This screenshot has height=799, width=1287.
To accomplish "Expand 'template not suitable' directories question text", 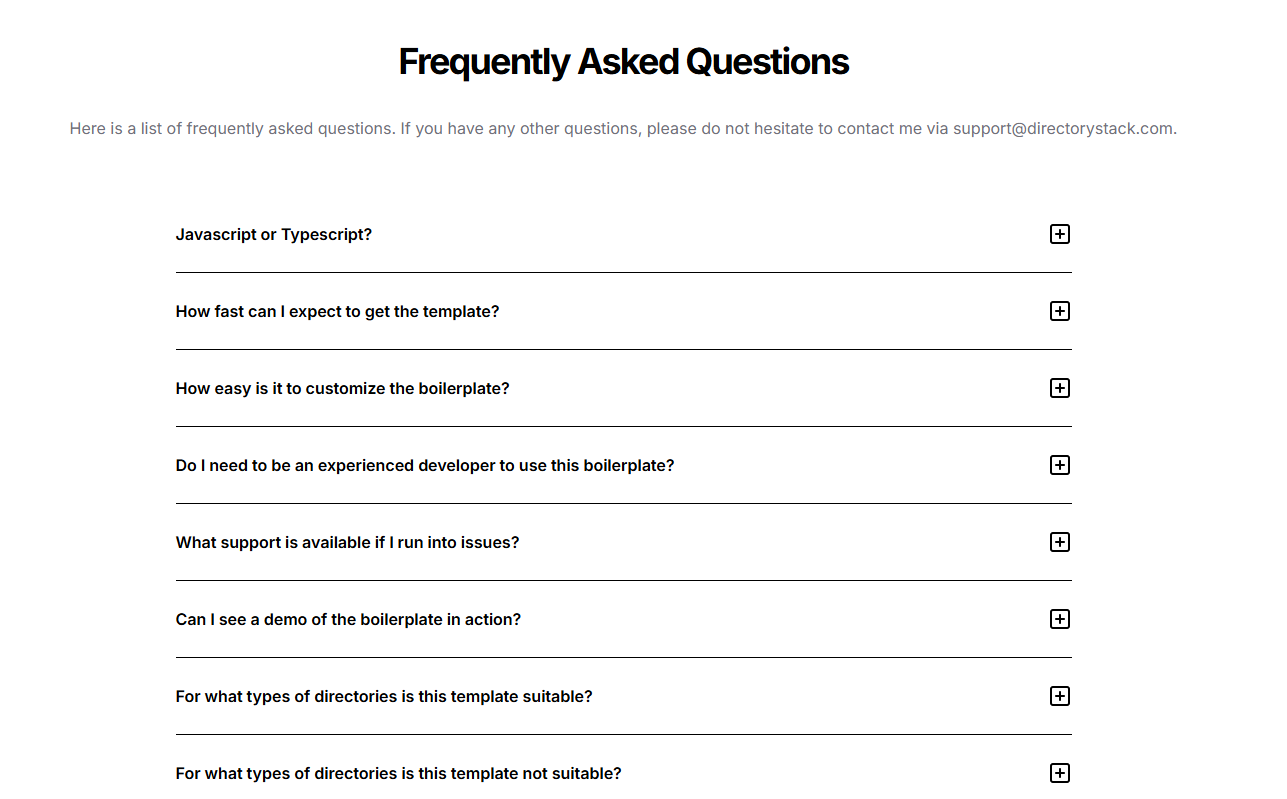I will point(398,774).
